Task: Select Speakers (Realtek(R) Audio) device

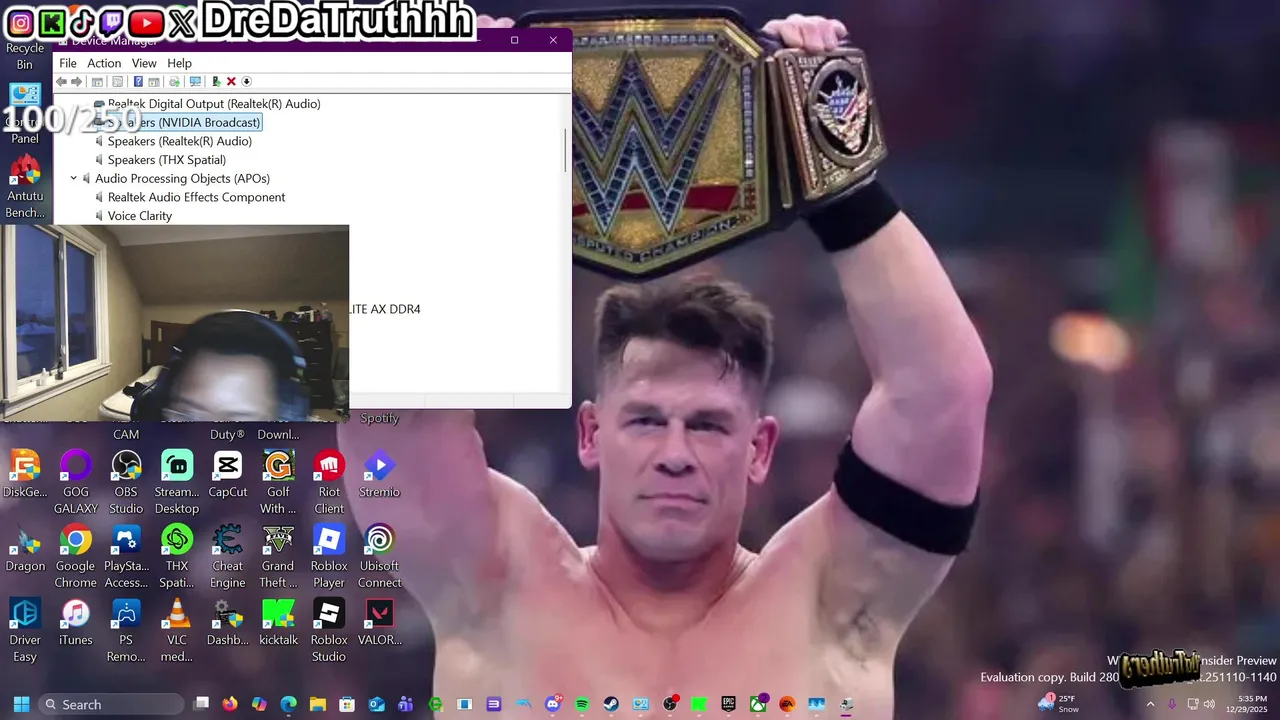Action: (180, 141)
